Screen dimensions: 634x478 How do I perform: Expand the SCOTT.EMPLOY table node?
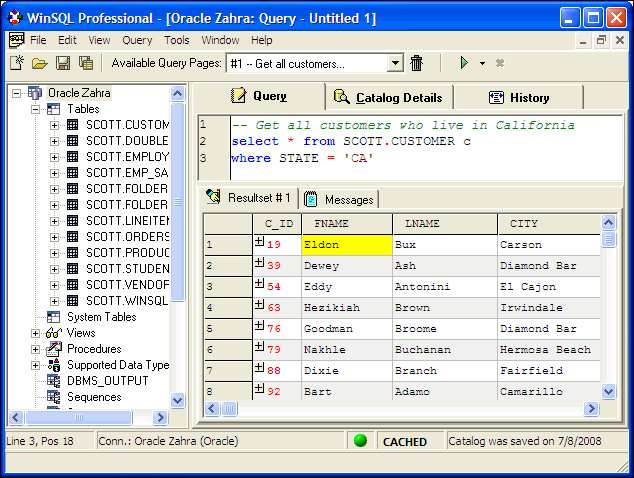[54, 157]
